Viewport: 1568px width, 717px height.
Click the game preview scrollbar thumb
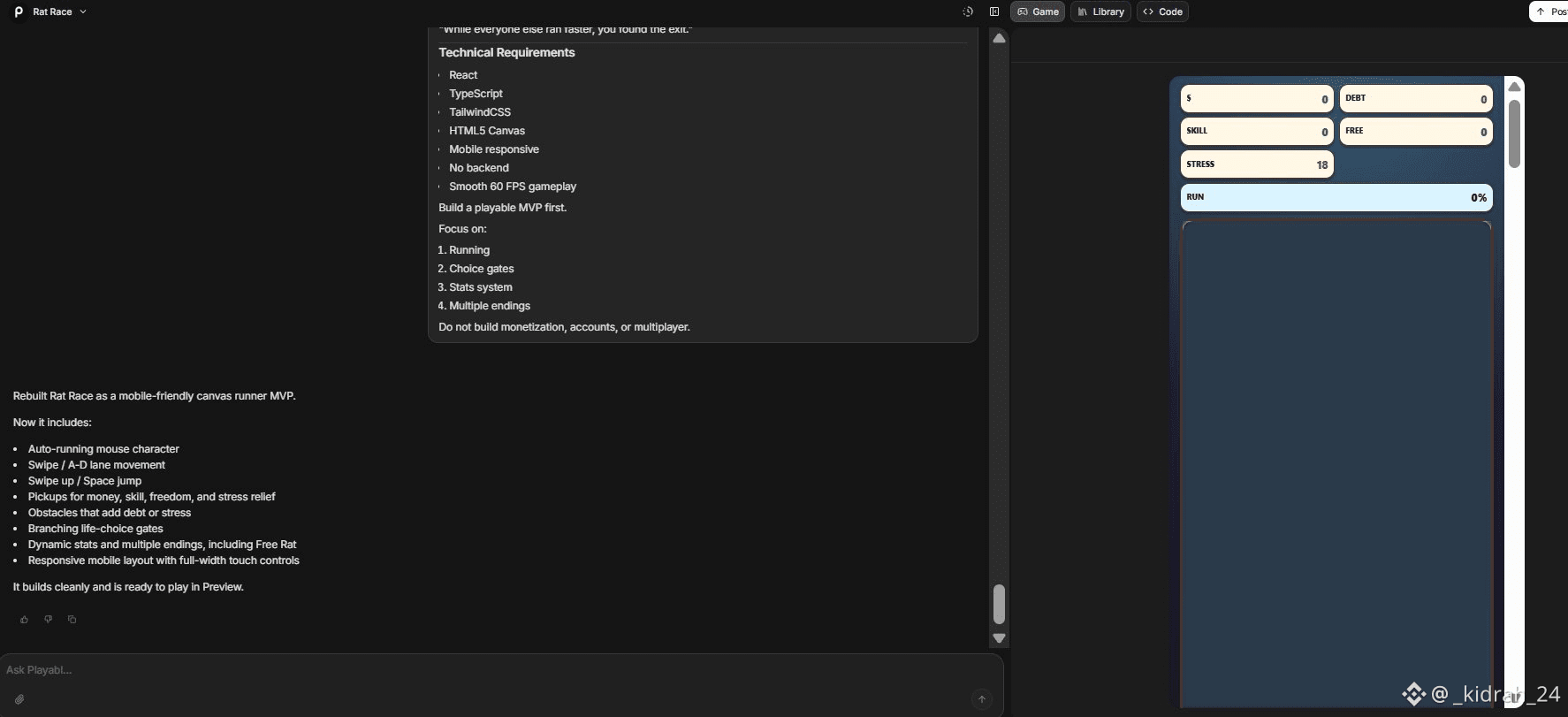[1514, 133]
